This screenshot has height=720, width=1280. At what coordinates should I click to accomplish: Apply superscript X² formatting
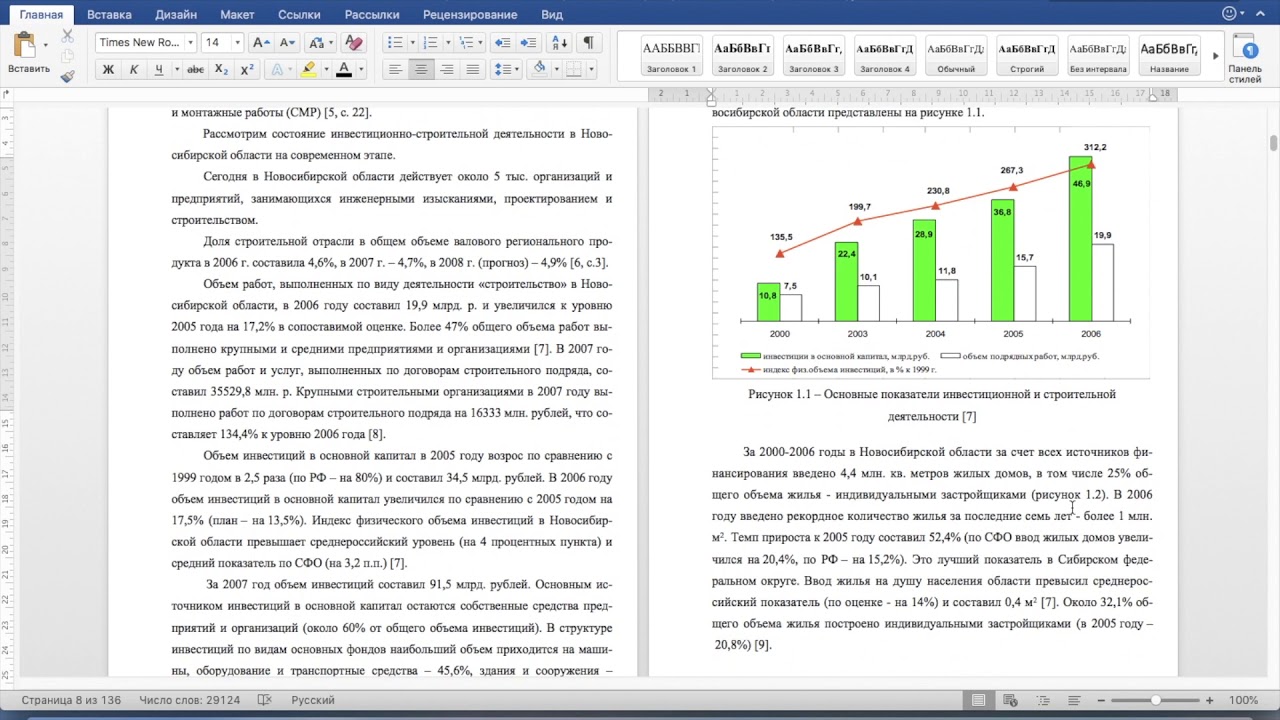click(x=247, y=70)
